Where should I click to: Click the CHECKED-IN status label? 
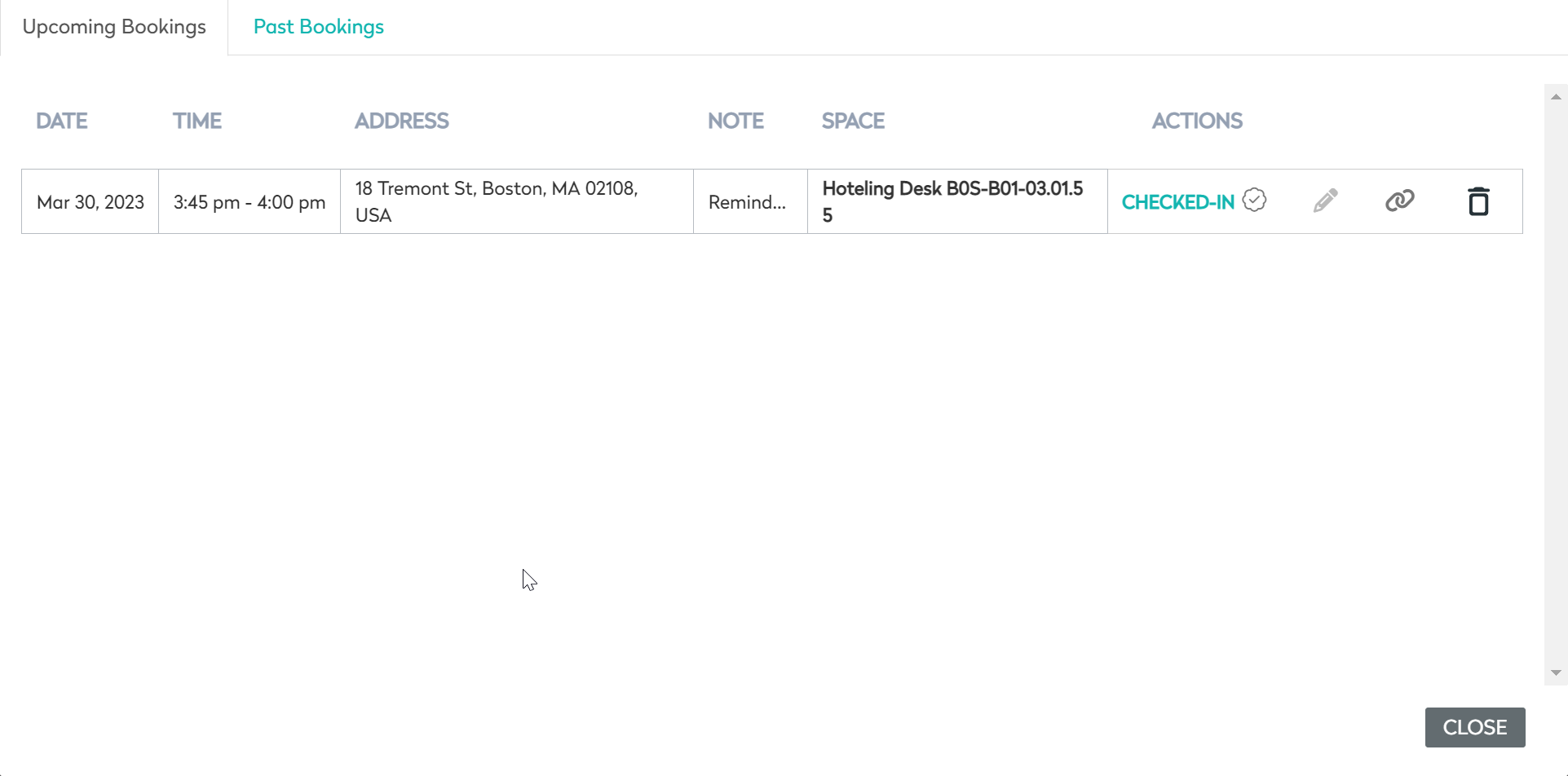click(1178, 202)
